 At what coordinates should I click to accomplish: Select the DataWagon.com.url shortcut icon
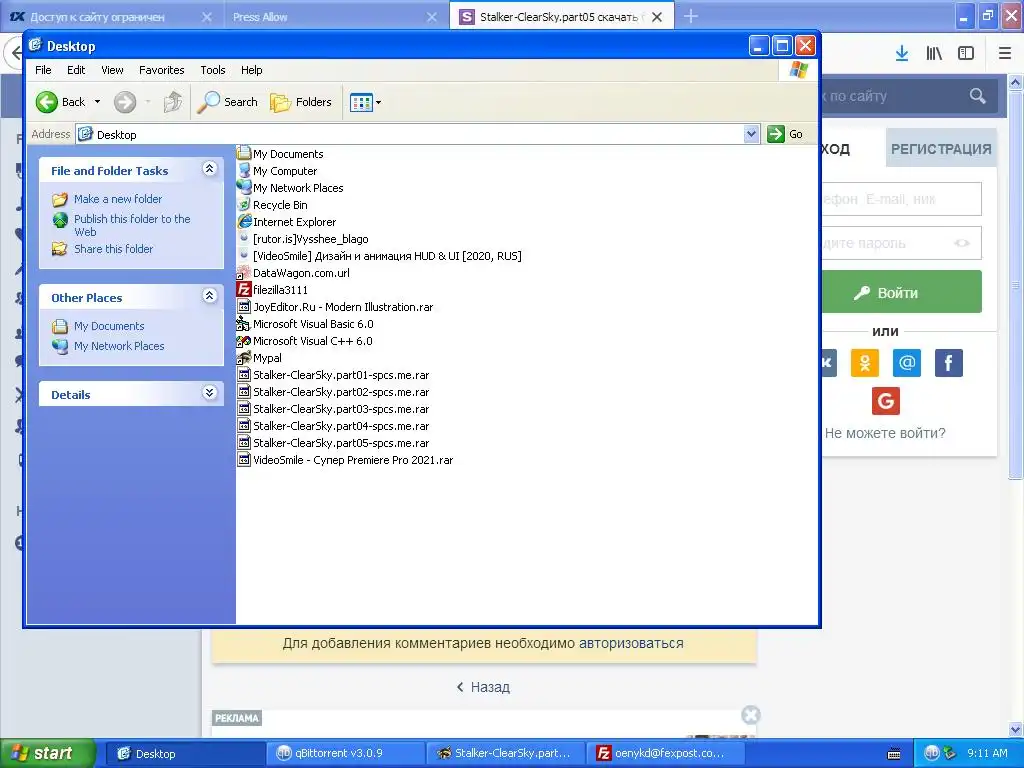pyautogui.click(x=244, y=273)
